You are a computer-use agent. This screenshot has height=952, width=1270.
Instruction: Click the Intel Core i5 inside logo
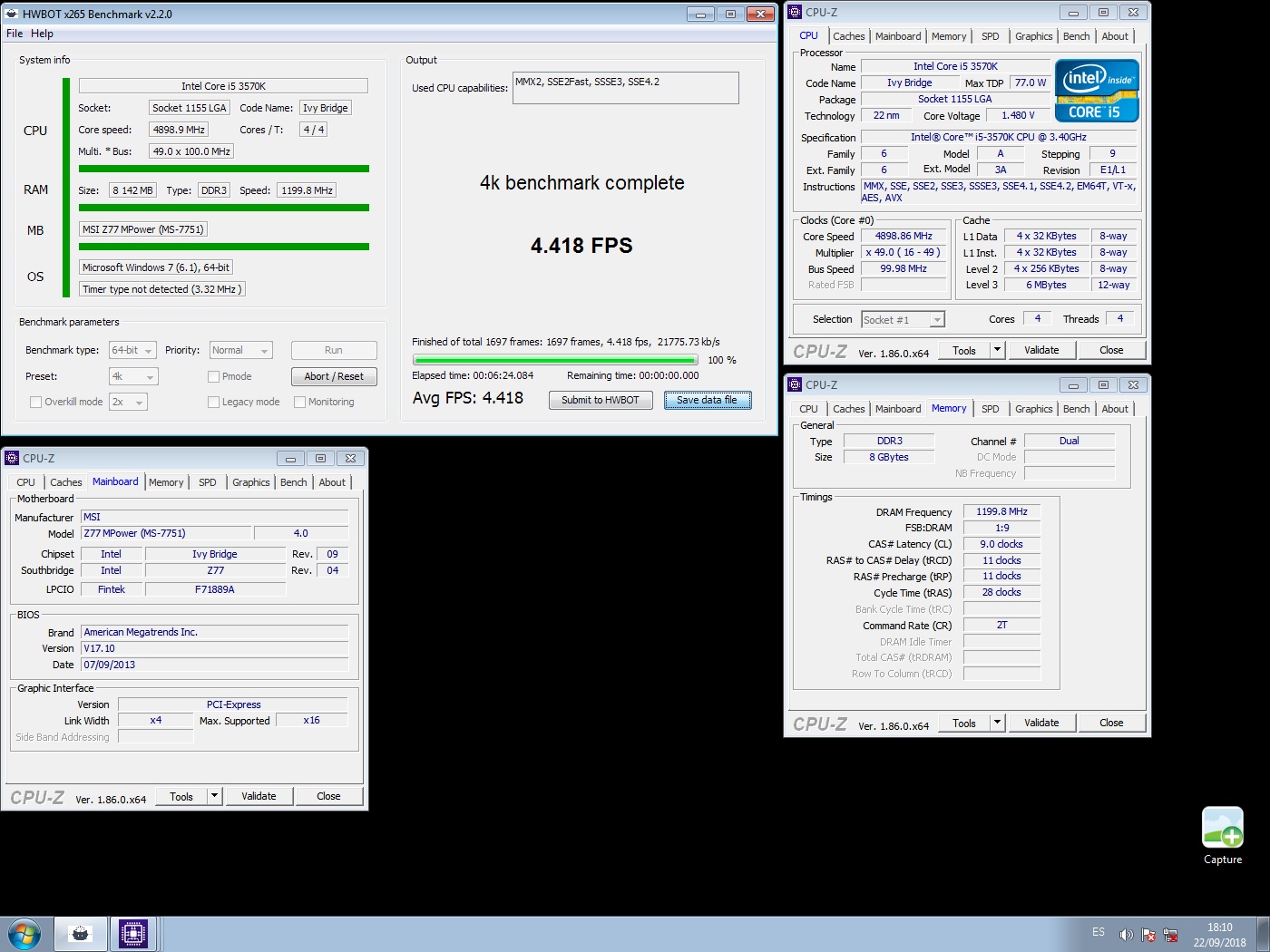1097,91
